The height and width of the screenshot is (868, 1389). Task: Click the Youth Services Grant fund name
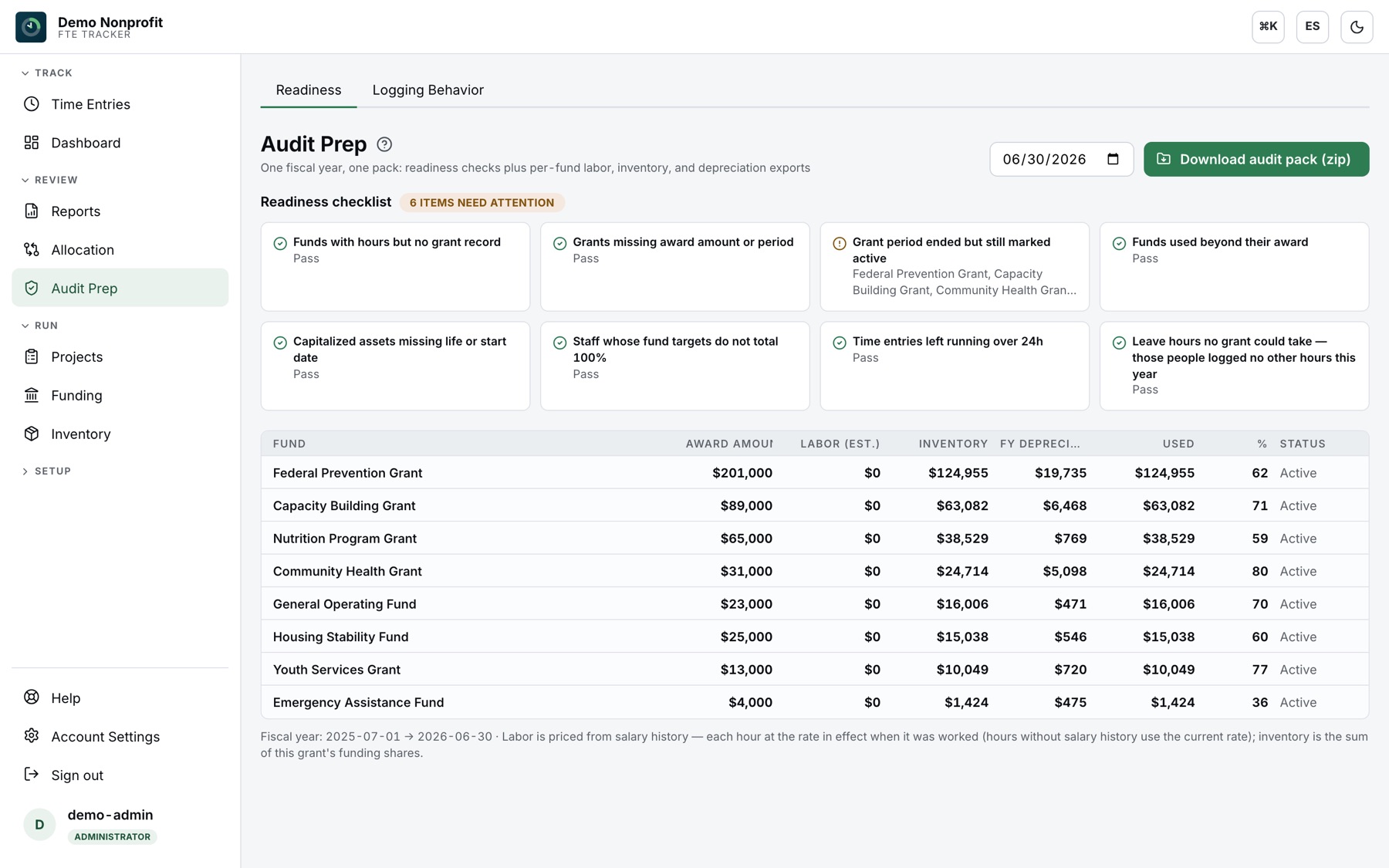[336, 670]
